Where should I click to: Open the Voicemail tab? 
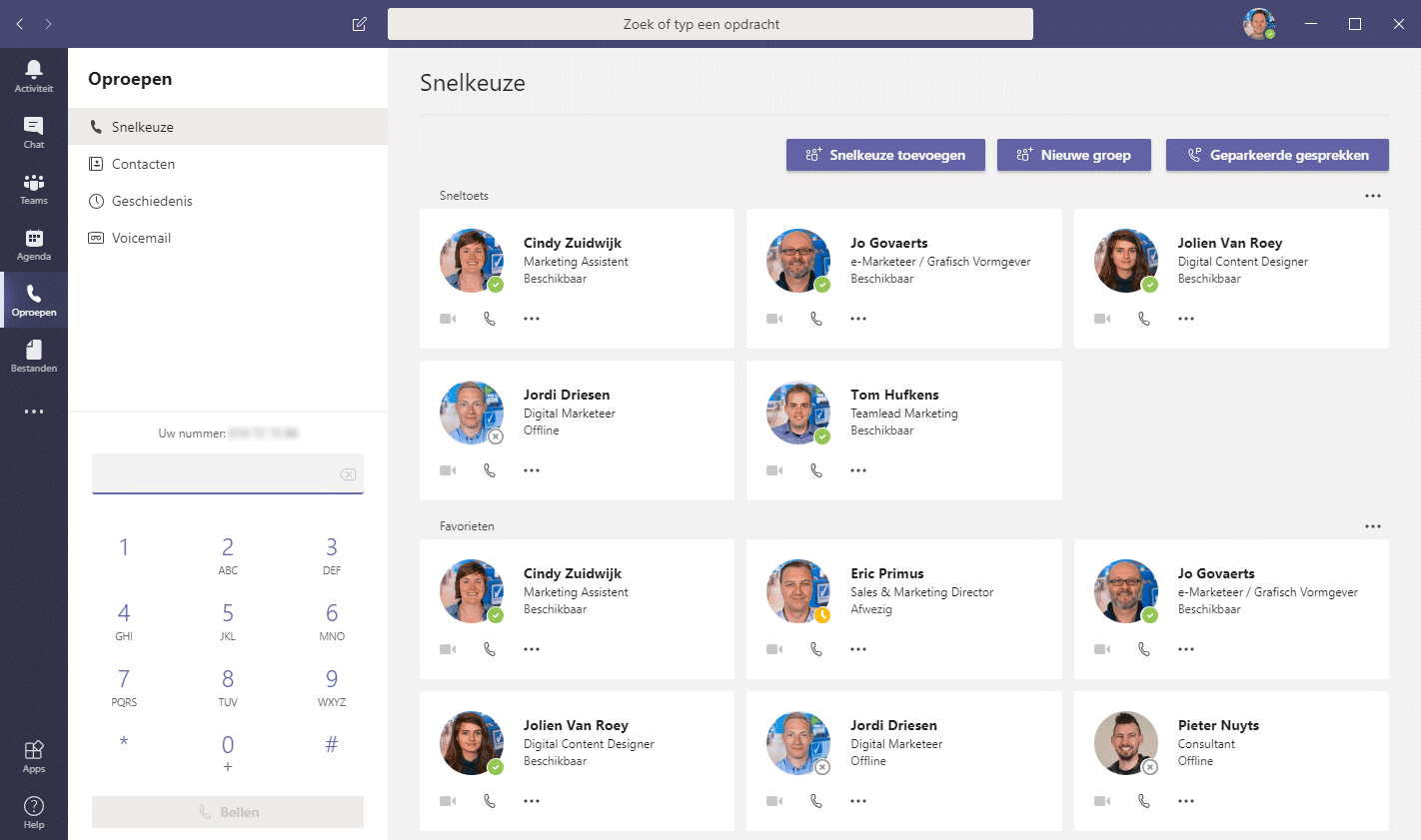pyautogui.click(x=228, y=238)
